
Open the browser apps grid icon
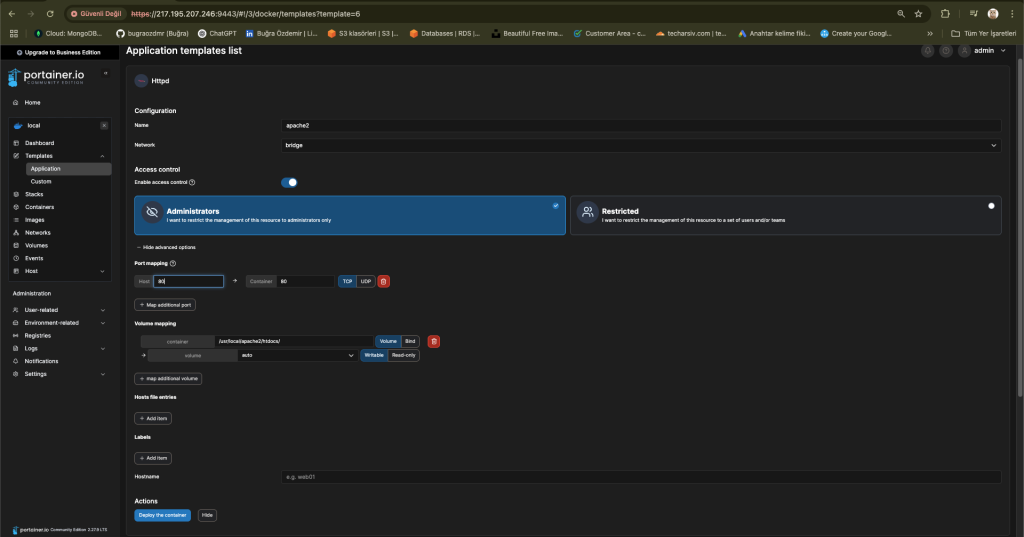click(14, 33)
